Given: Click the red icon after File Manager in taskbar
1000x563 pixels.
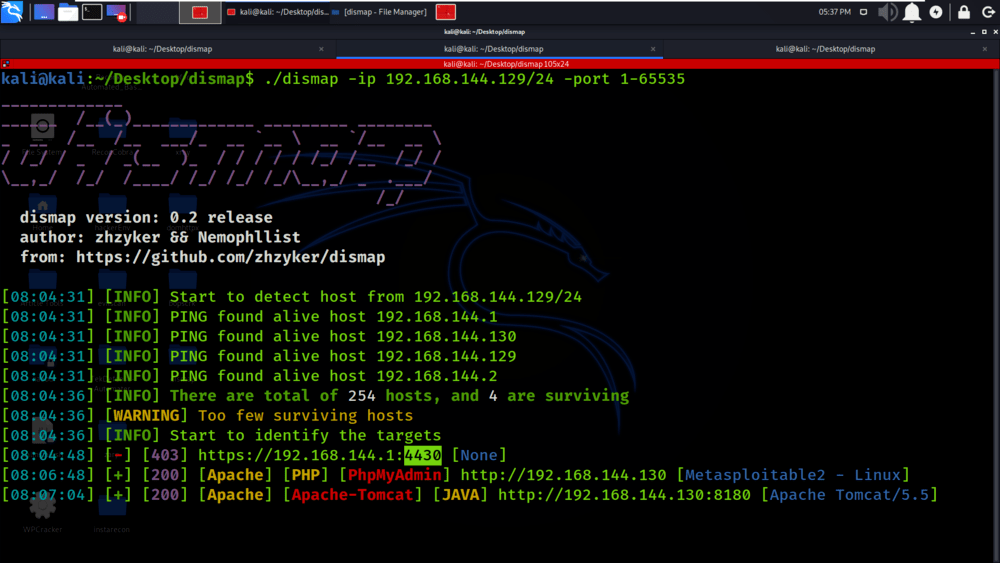Looking at the screenshot, I should [446, 12].
